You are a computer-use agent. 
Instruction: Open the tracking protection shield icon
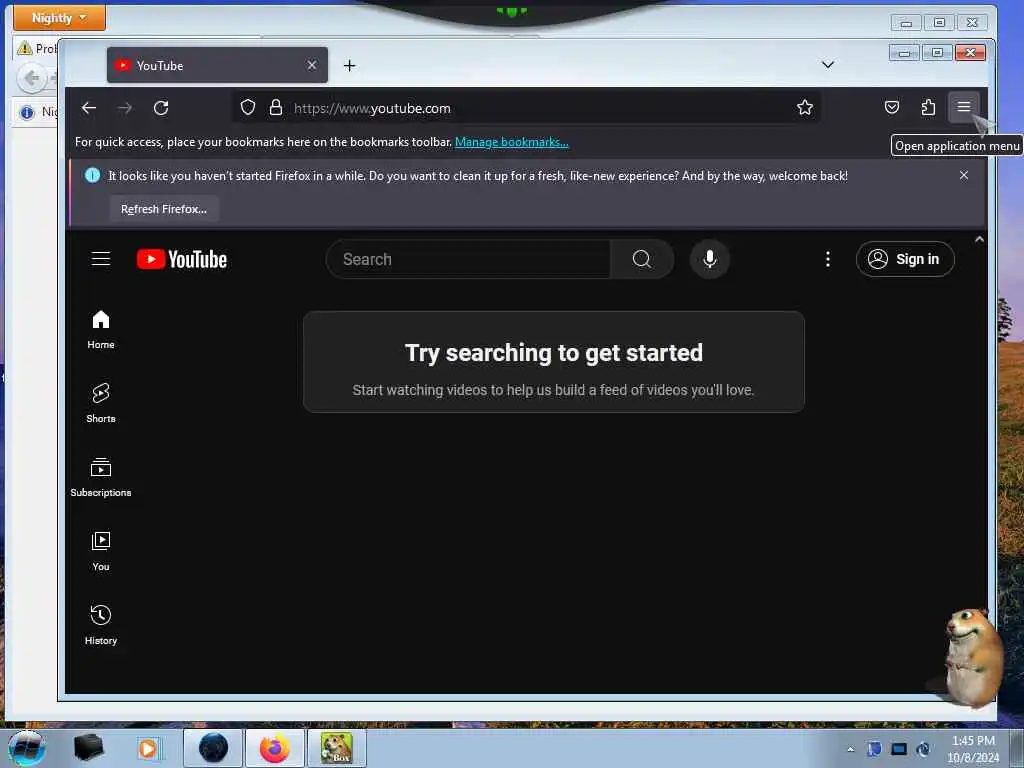pyautogui.click(x=248, y=107)
